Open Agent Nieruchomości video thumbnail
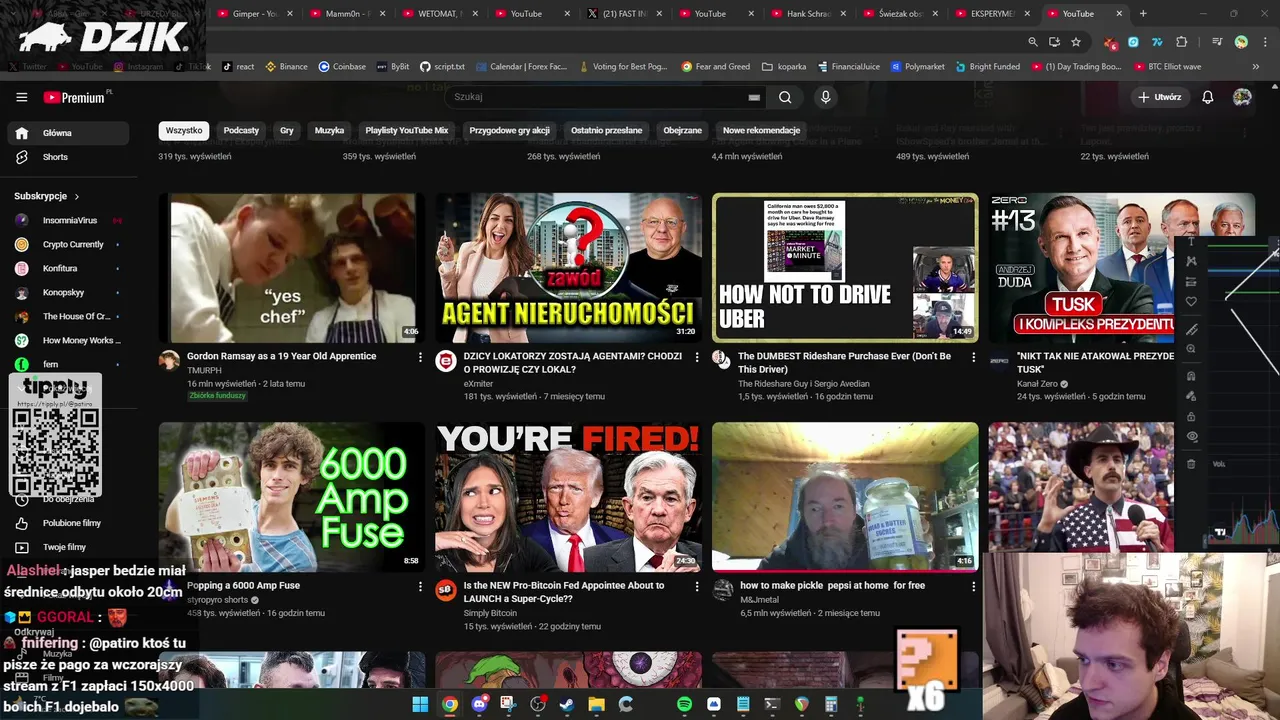This screenshot has width=1280, height=720. [568, 267]
